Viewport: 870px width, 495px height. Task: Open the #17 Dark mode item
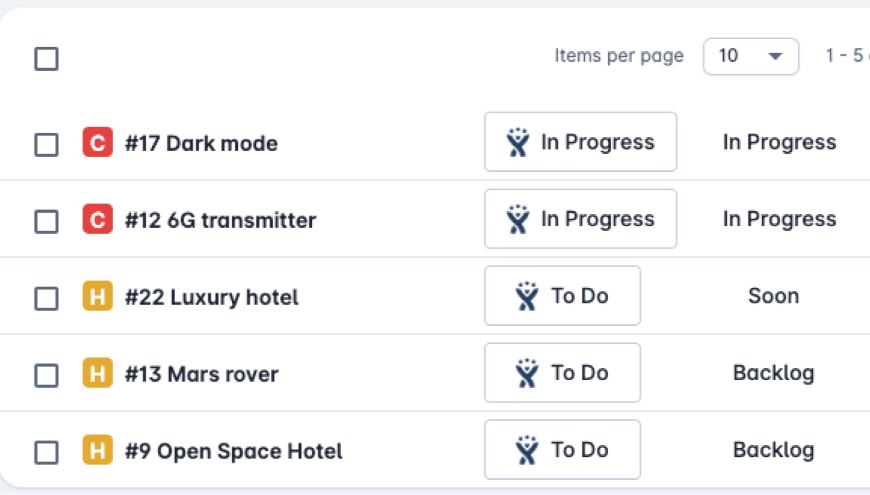point(201,143)
